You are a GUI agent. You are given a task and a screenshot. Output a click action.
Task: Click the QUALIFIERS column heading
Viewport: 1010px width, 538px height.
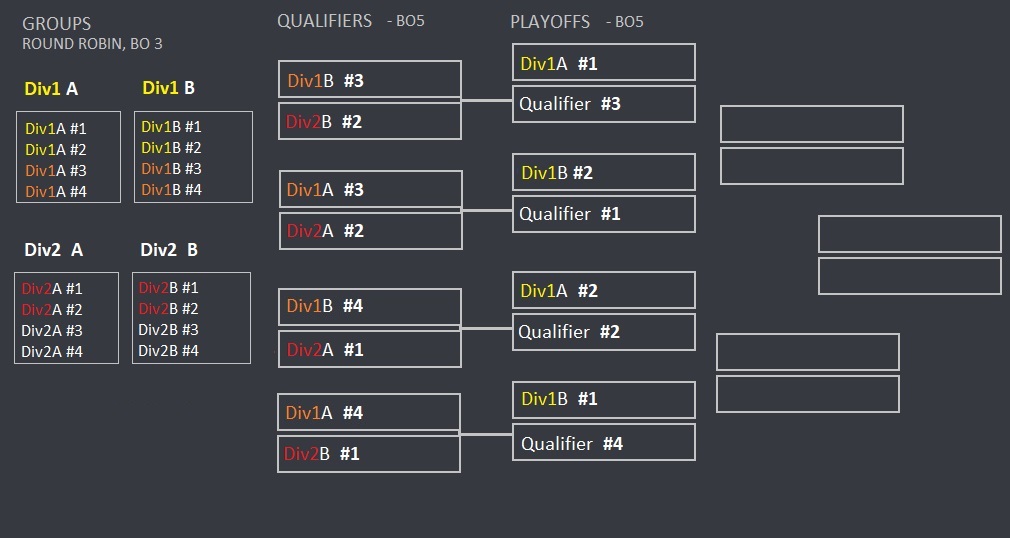pyautogui.click(x=325, y=21)
